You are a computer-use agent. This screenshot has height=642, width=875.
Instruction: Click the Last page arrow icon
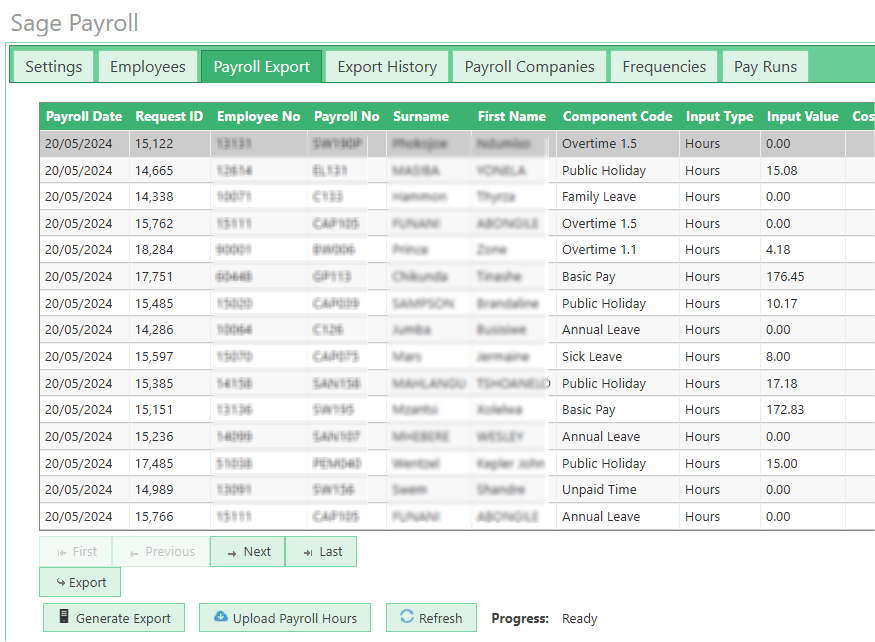coord(308,553)
